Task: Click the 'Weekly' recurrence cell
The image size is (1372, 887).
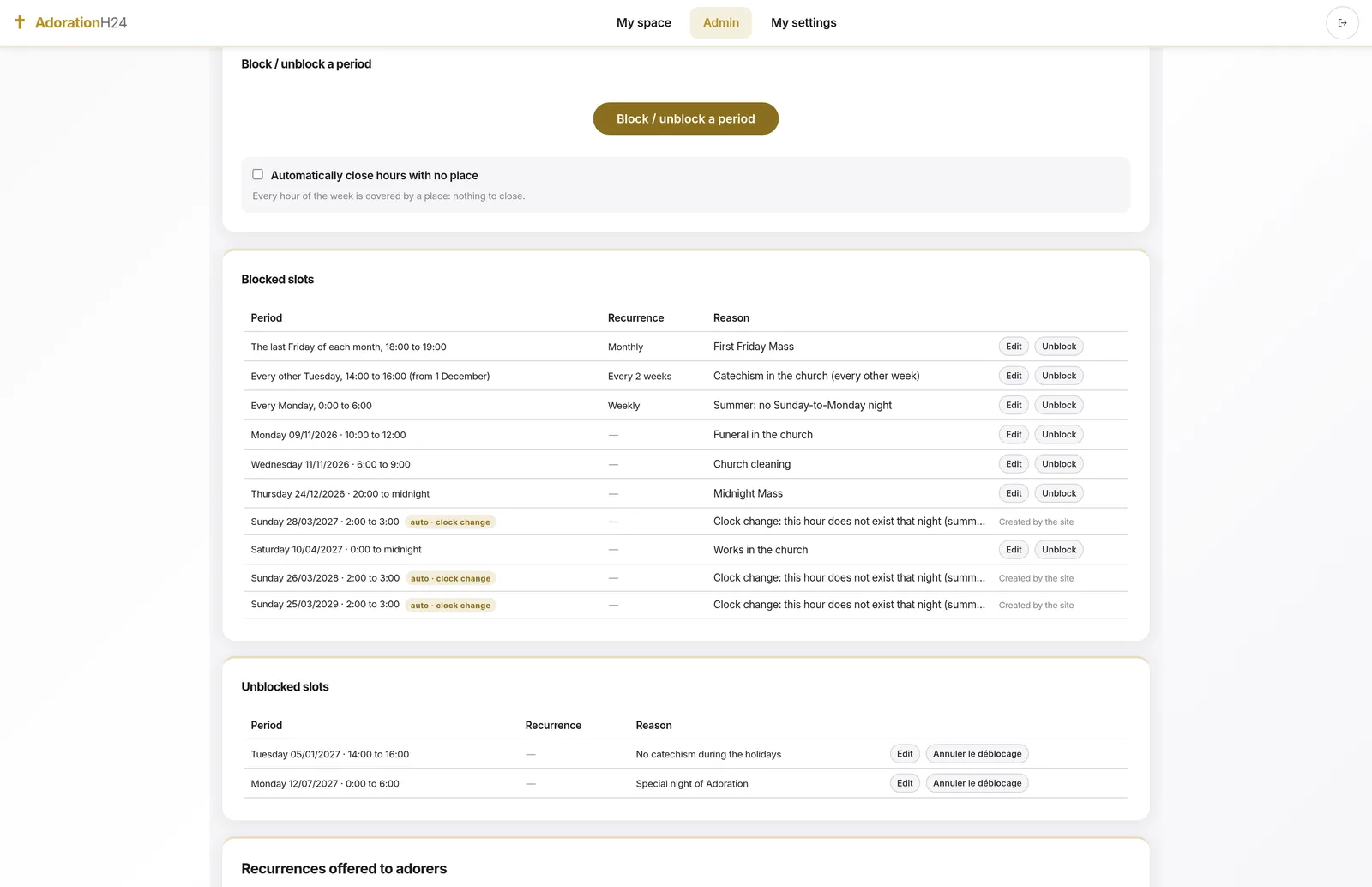Action: point(623,406)
